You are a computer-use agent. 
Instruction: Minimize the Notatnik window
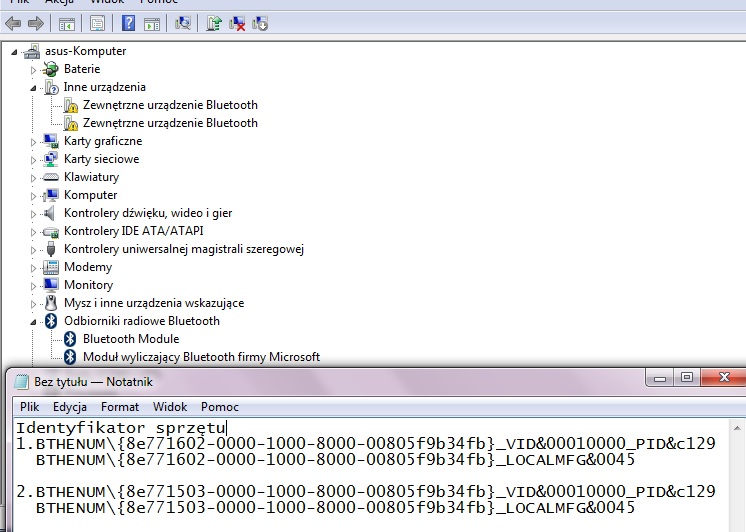click(659, 378)
